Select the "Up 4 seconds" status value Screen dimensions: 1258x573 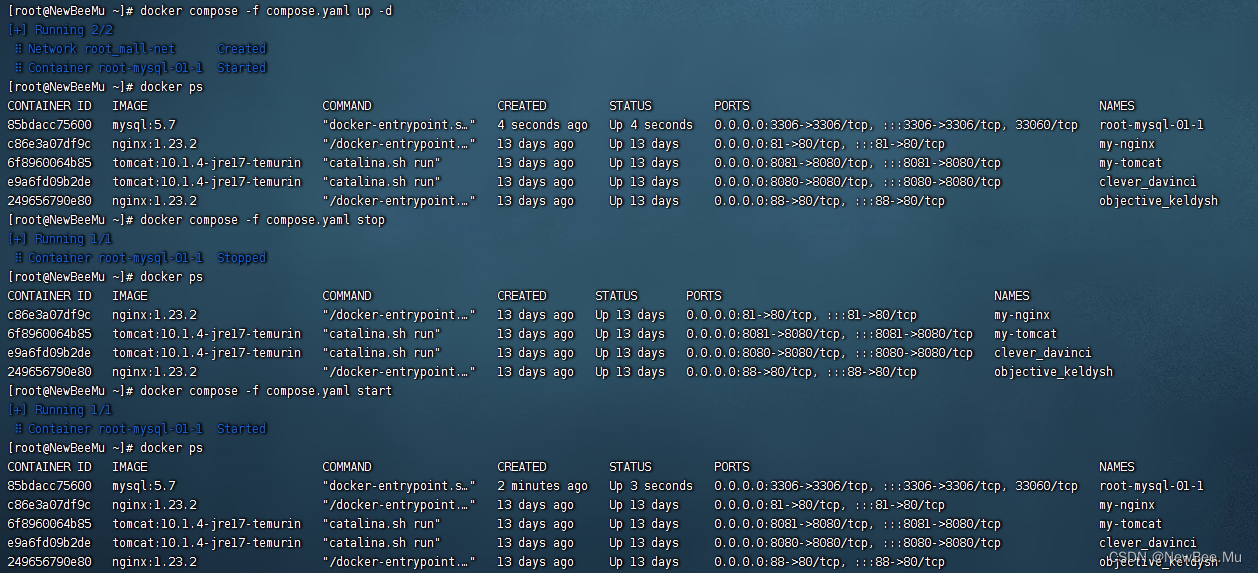pos(651,125)
